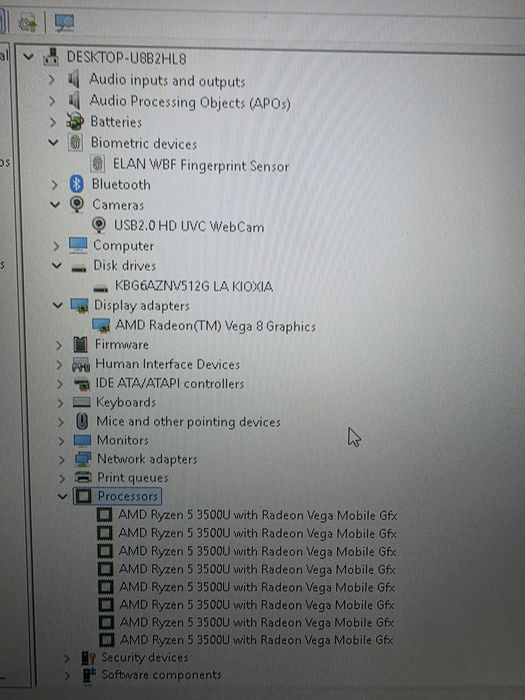The height and width of the screenshot is (700, 525).
Task: Click the ELAN WBF Fingerprint Sensor icon
Action: coord(97,163)
